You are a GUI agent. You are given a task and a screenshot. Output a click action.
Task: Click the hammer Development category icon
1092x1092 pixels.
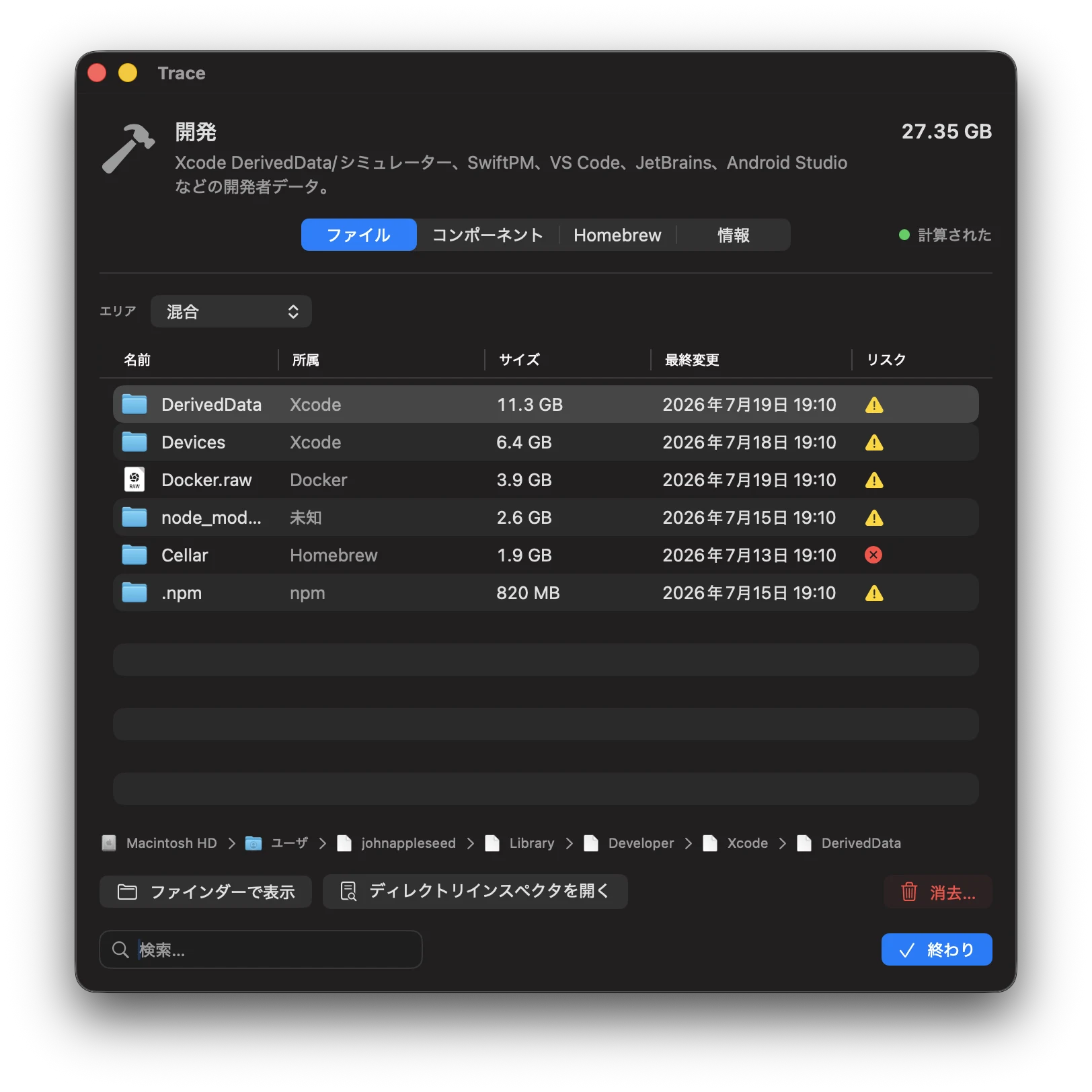pyautogui.click(x=128, y=149)
